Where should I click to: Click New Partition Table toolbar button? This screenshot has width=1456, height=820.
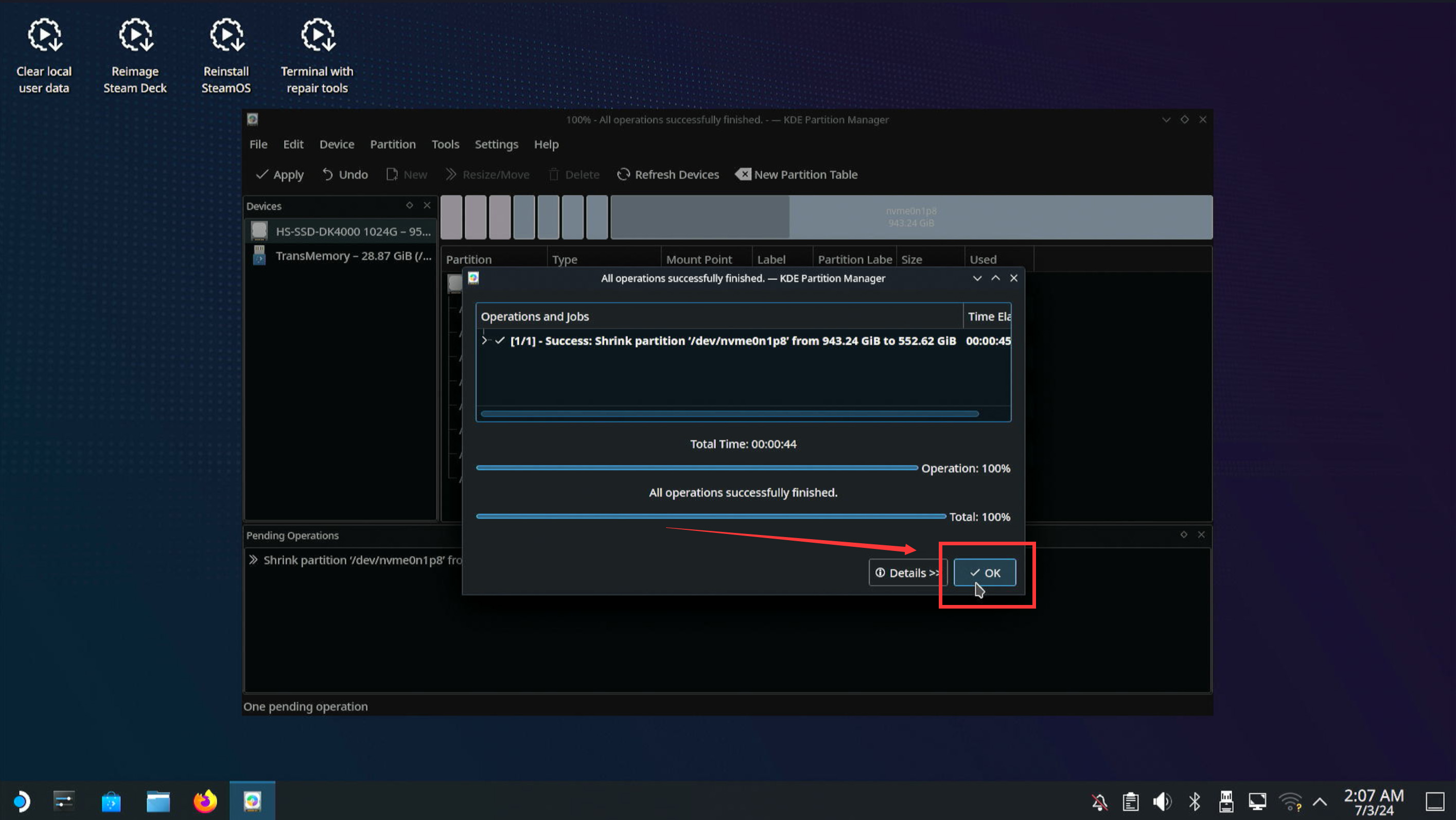click(796, 174)
